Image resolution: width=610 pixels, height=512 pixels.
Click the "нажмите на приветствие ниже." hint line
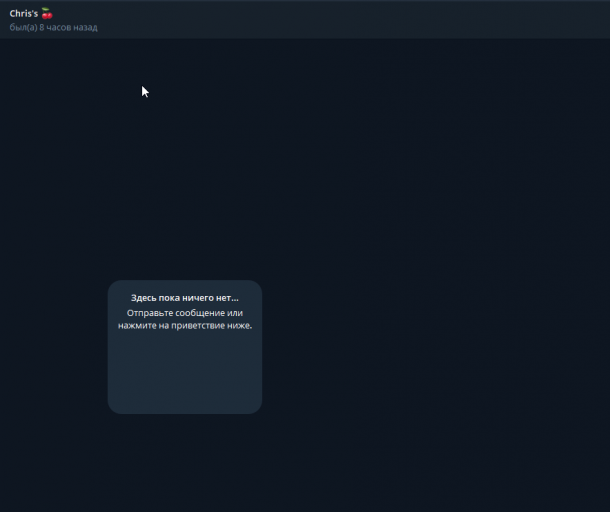(x=185, y=326)
